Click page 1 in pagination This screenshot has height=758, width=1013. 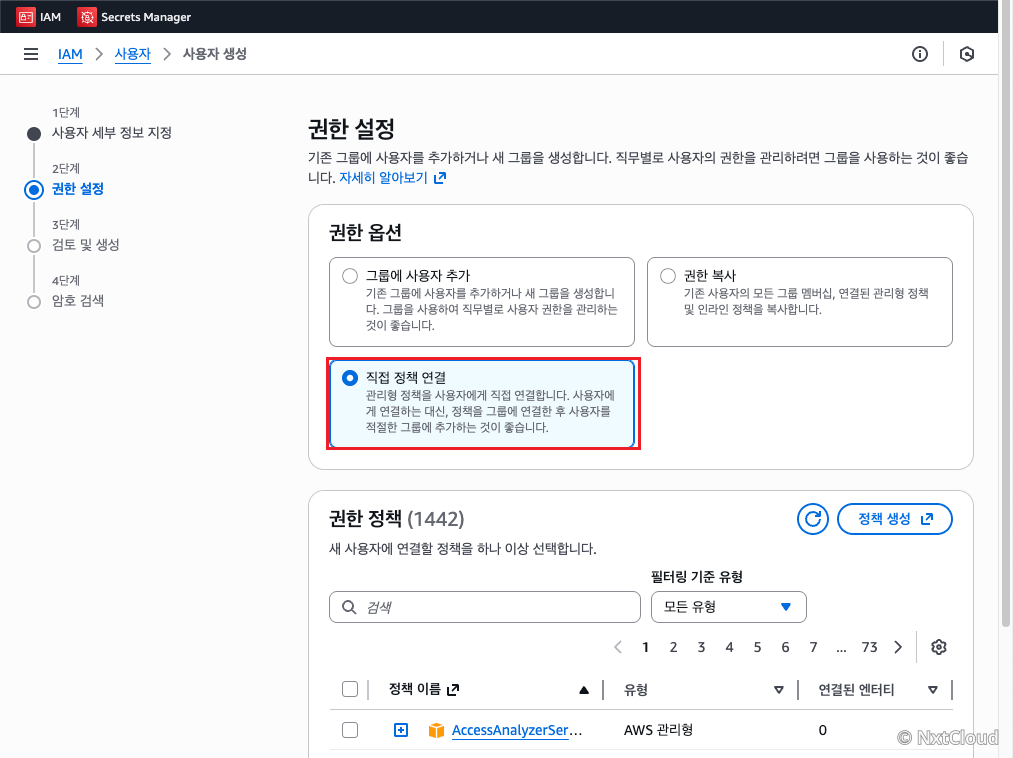pyautogui.click(x=645, y=647)
